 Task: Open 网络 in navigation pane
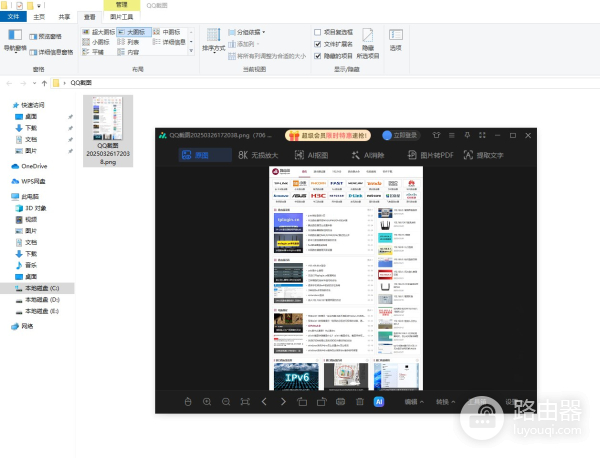pyautogui.click(x=27, y=326)
